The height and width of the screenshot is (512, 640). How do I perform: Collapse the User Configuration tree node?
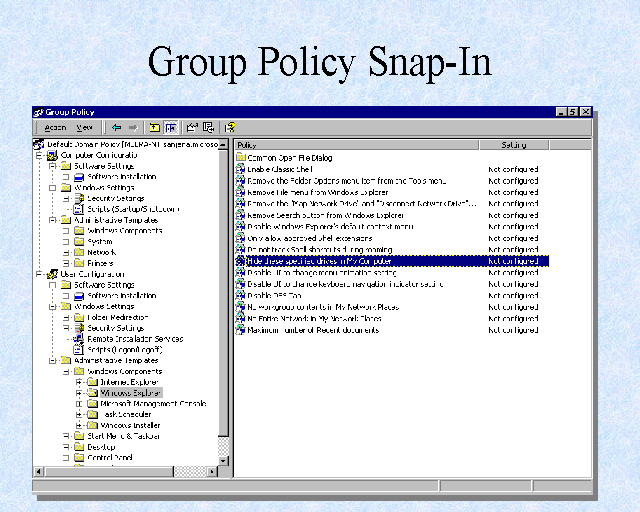39,273
